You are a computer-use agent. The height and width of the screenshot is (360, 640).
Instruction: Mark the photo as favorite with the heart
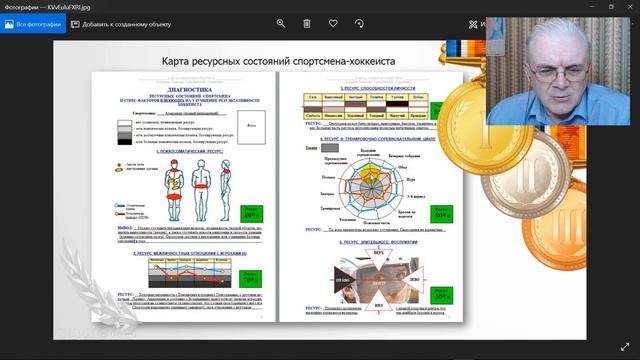click(333, 24)
